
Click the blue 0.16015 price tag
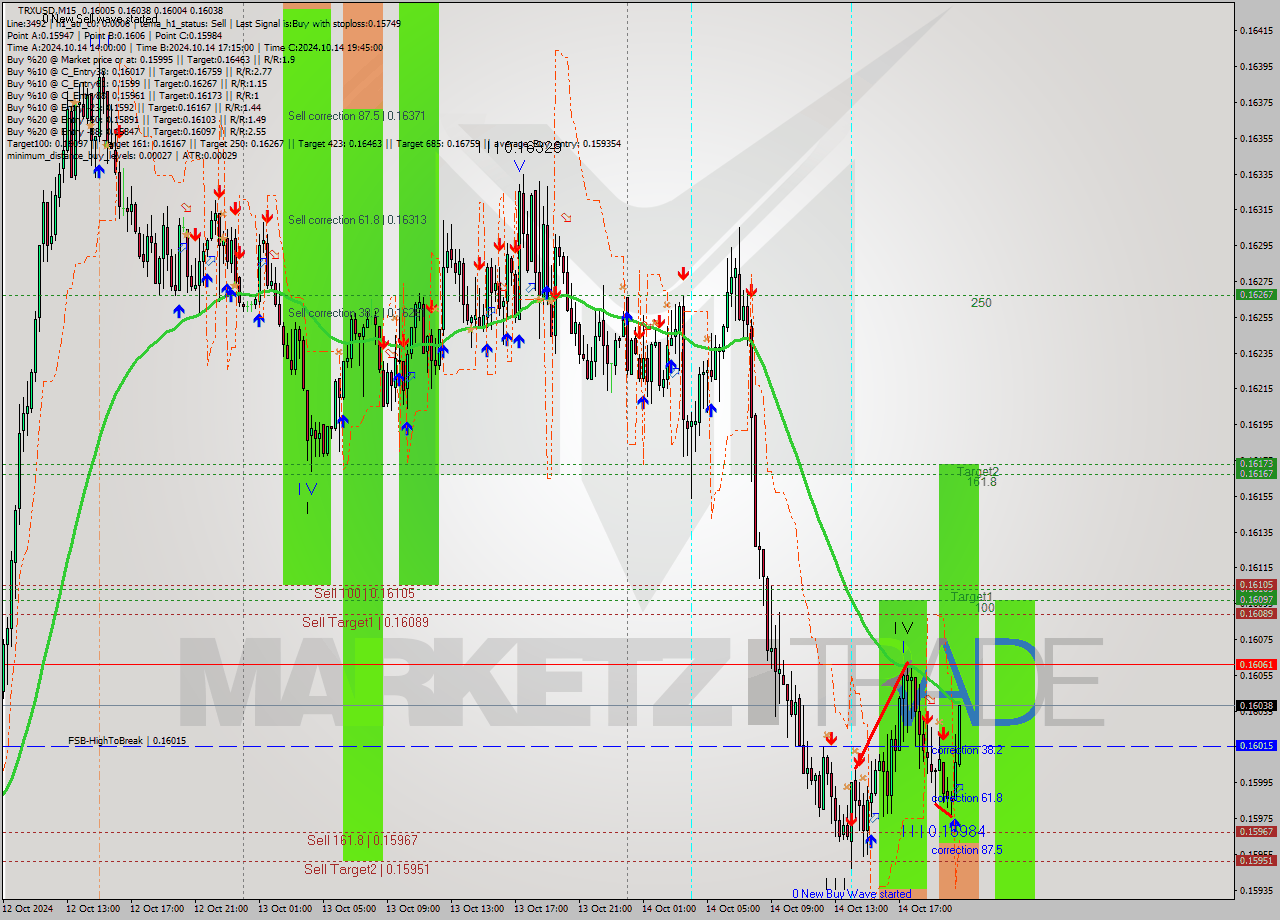pyautogui.click(x=1256, y=746)
